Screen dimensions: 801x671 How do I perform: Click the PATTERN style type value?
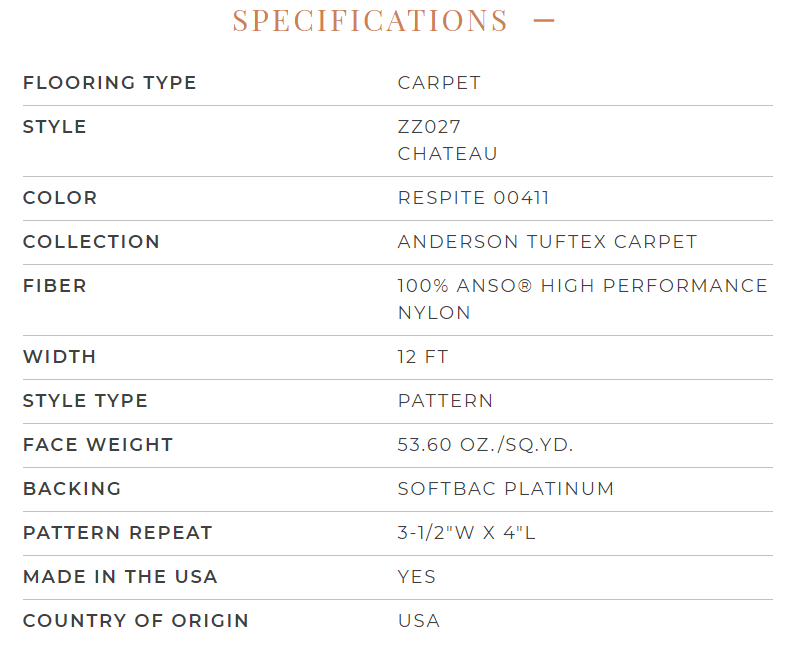click(445, 400)
